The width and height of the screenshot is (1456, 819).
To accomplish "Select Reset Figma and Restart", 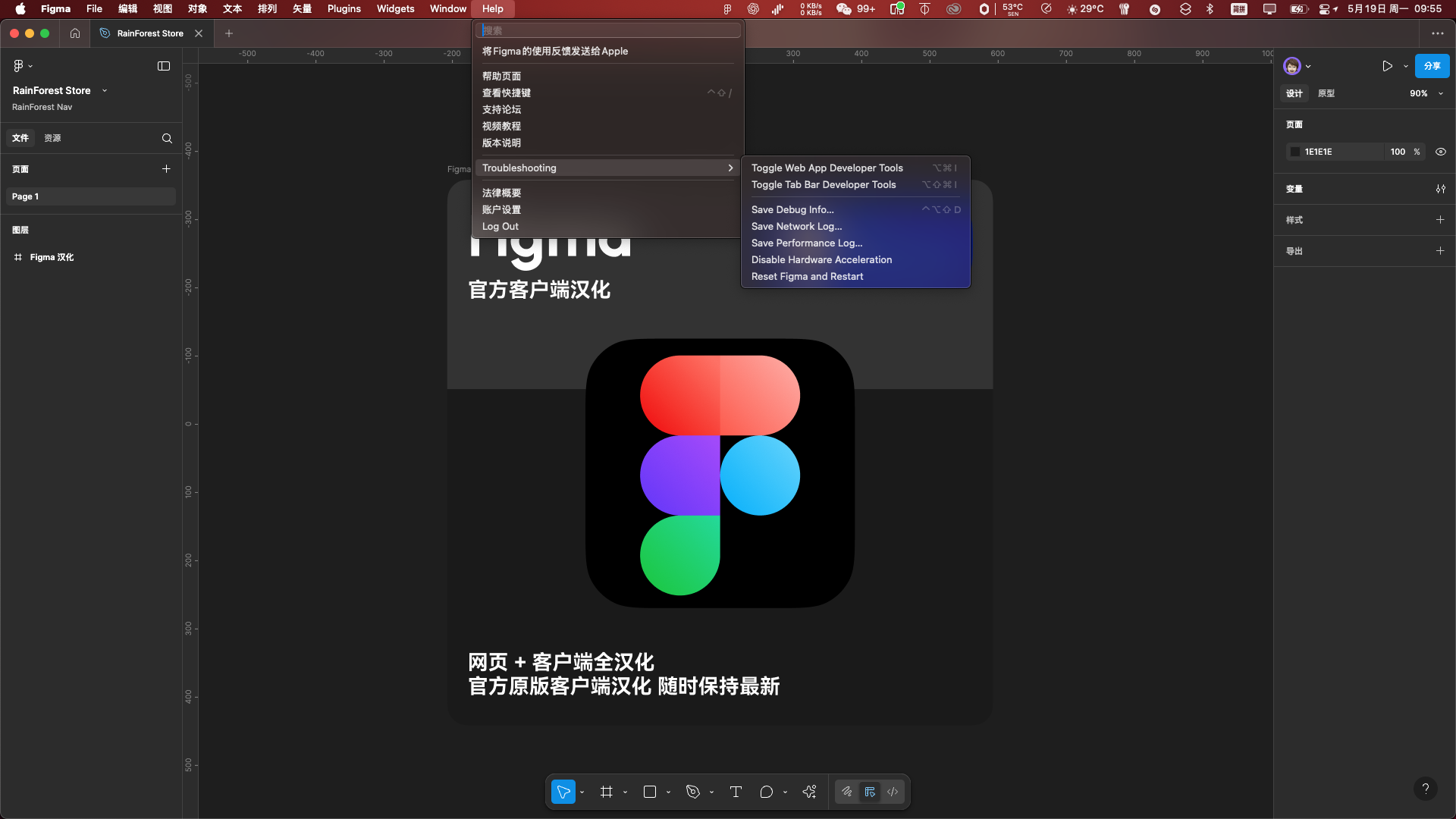I will point(807,276).
